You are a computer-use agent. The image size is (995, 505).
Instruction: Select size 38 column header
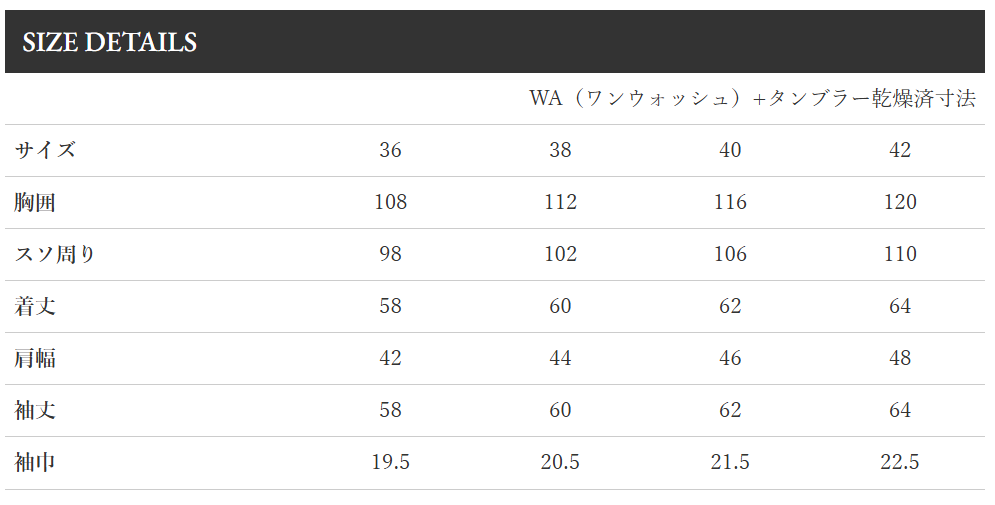pyautogui.click(x=560, y=151)
